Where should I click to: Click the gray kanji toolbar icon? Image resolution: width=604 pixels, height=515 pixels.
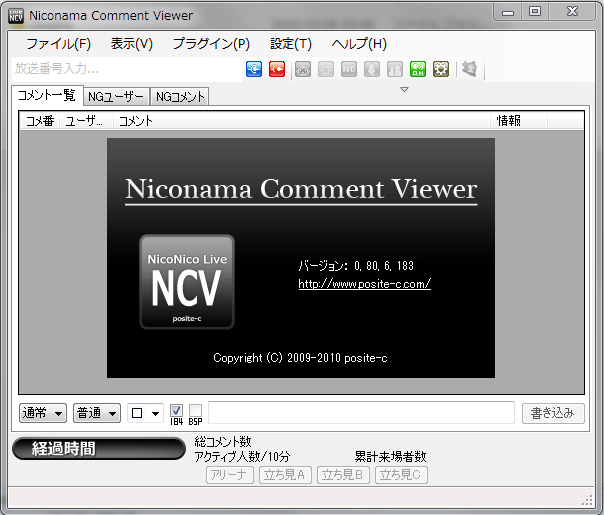click(x=470, y=69)
